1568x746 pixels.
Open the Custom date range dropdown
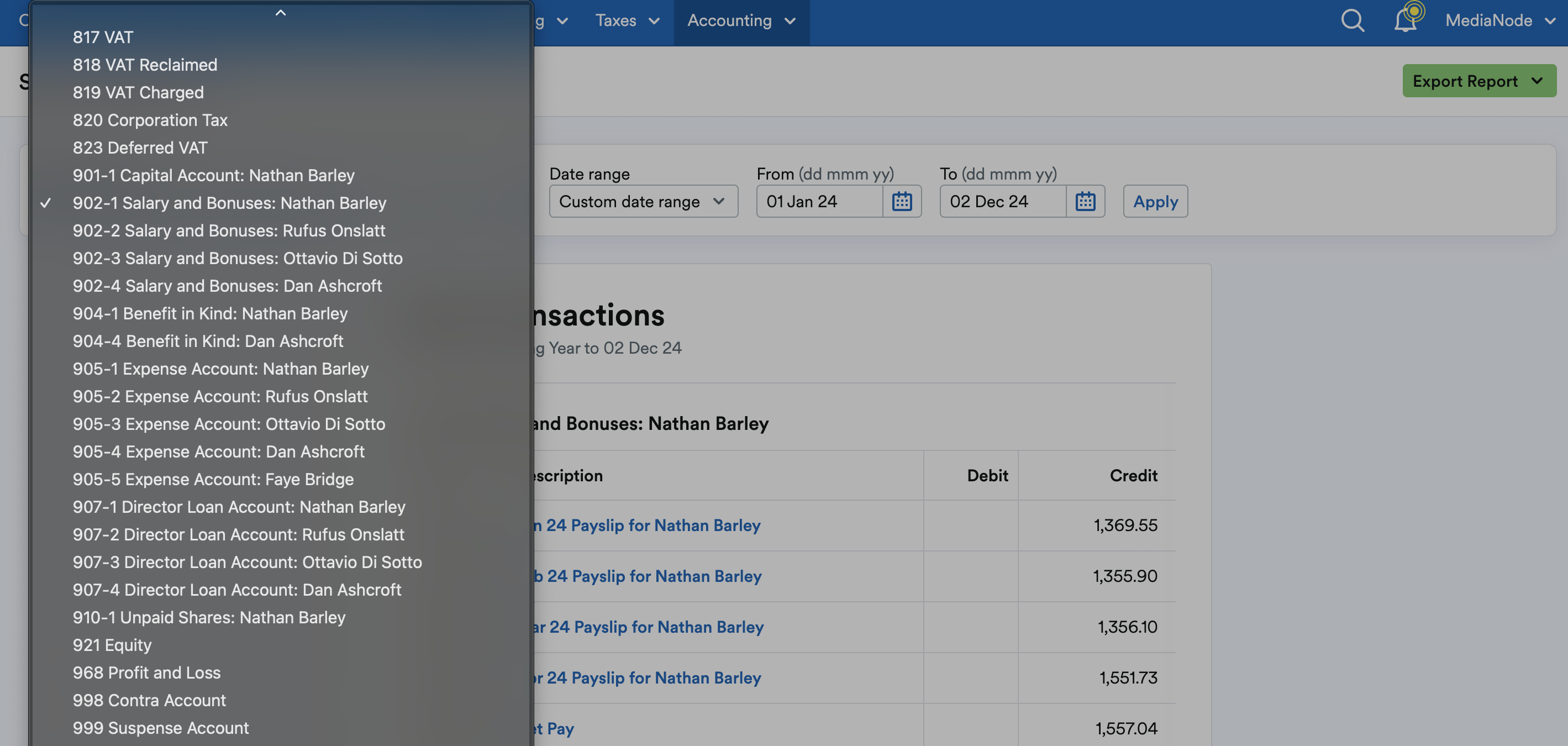click(x=644, y=202)
